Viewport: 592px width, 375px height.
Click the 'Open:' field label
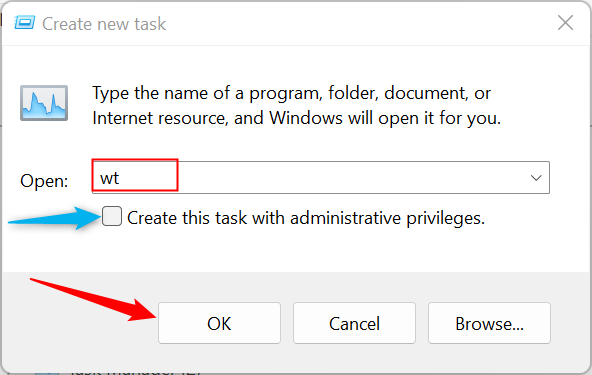(x=44, y=181)
